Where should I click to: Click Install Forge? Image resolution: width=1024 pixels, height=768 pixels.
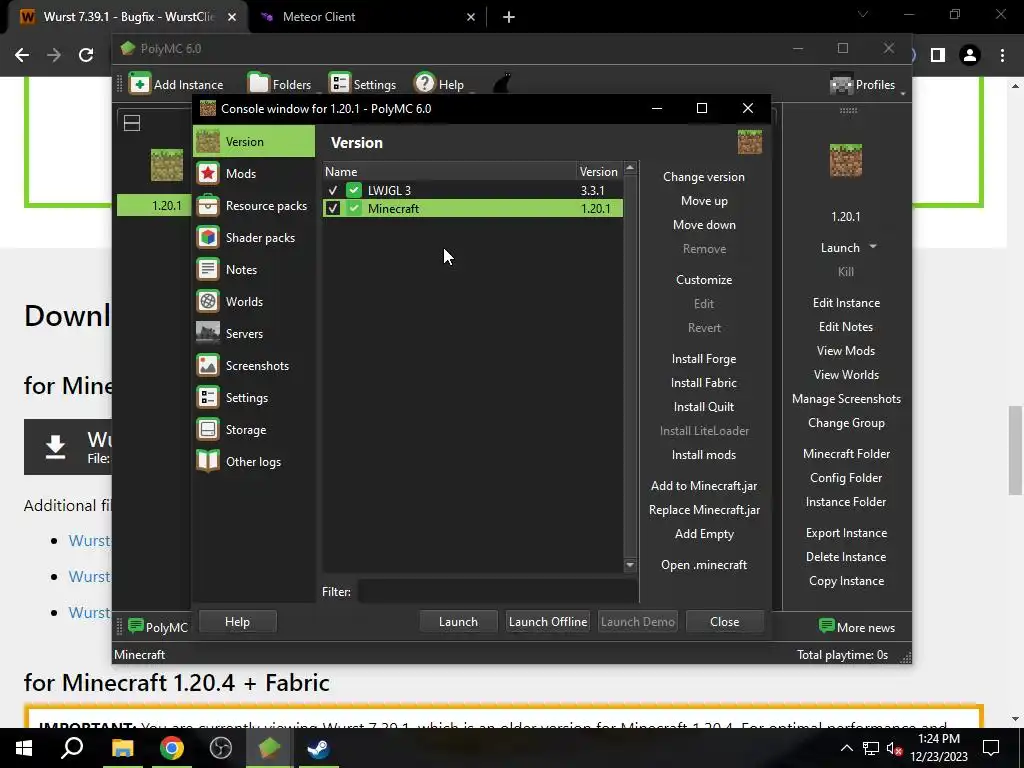tap(704, 359)
